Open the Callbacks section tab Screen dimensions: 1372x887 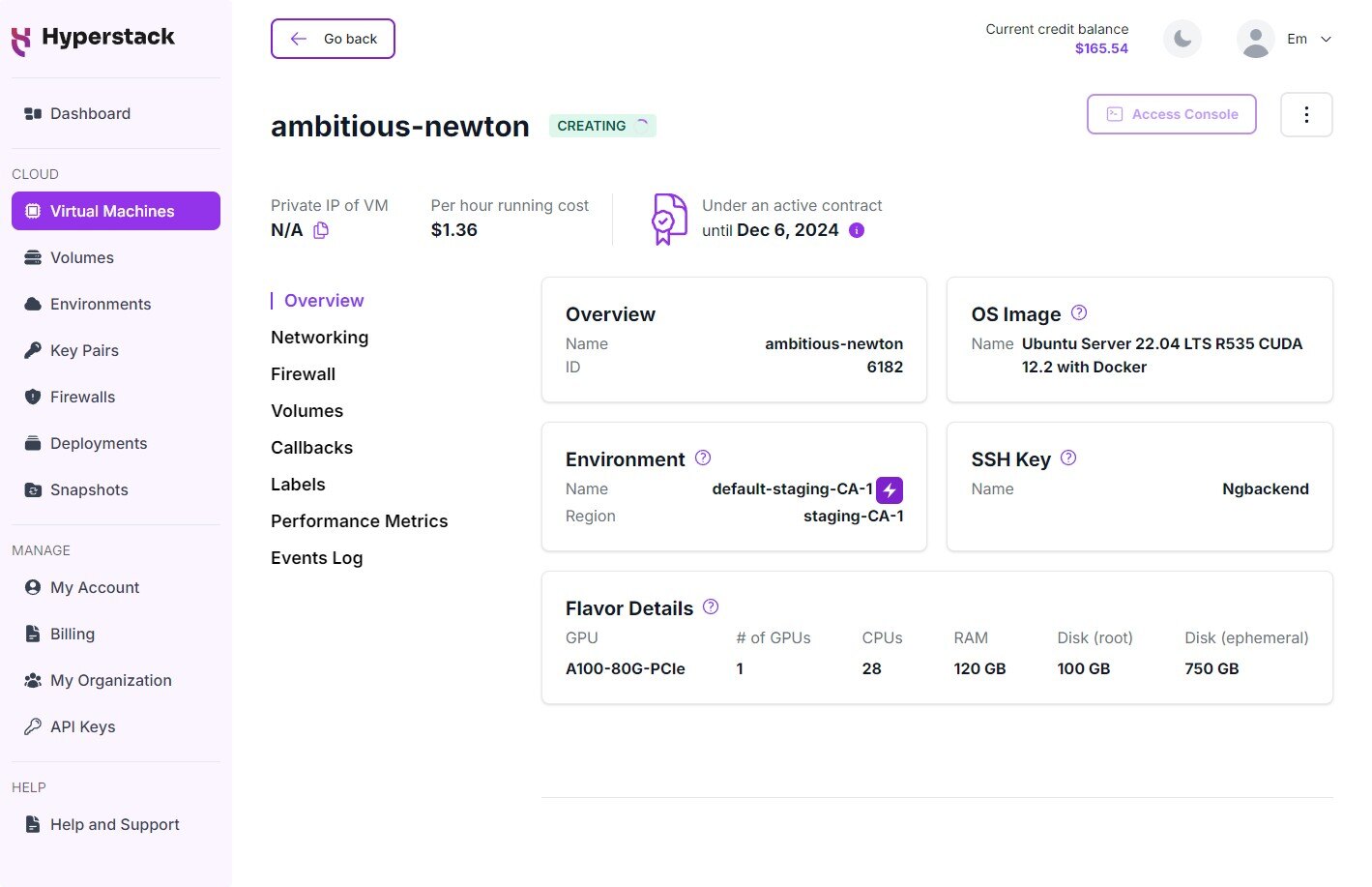[x=311, y=448]
